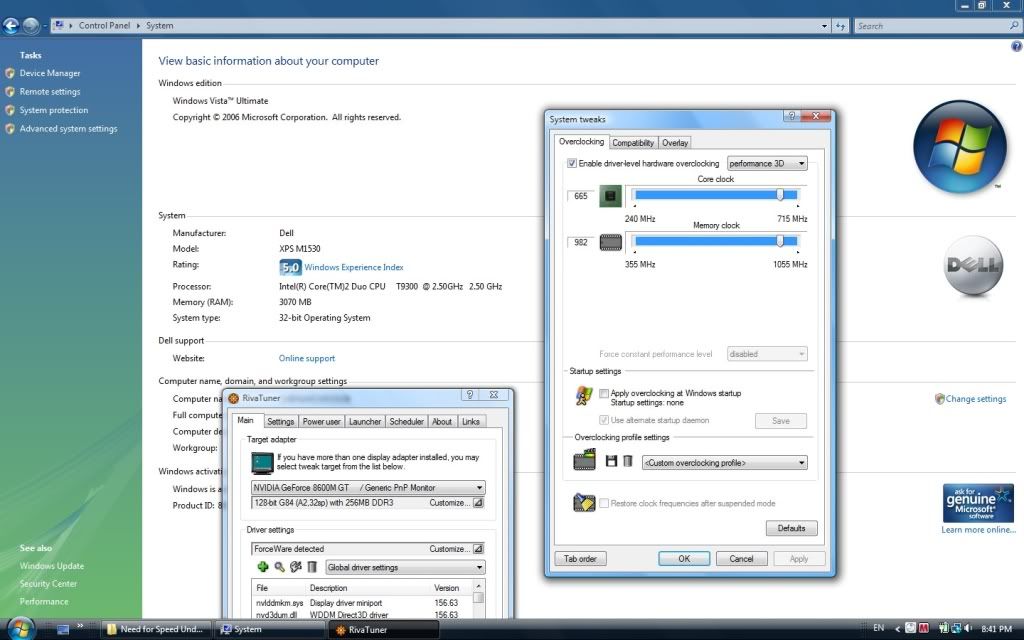Click the Defaults button

792,528
